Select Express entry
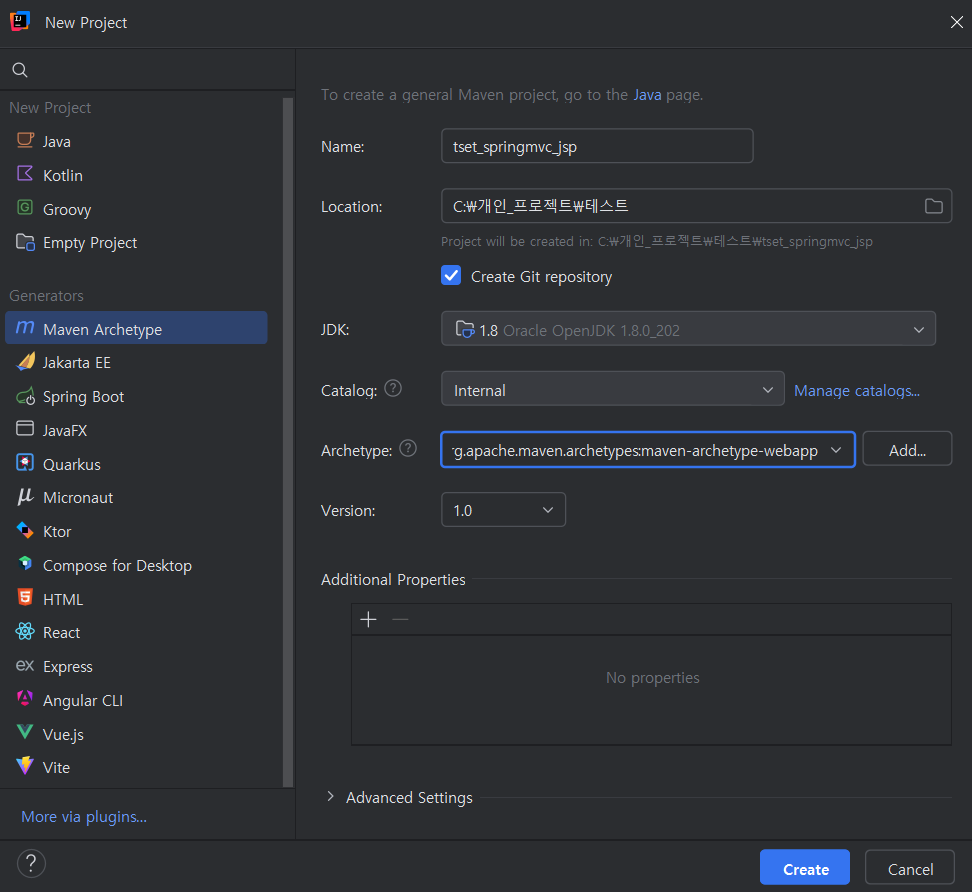Viewport: 972px width, 892px height. coord(136,667)
